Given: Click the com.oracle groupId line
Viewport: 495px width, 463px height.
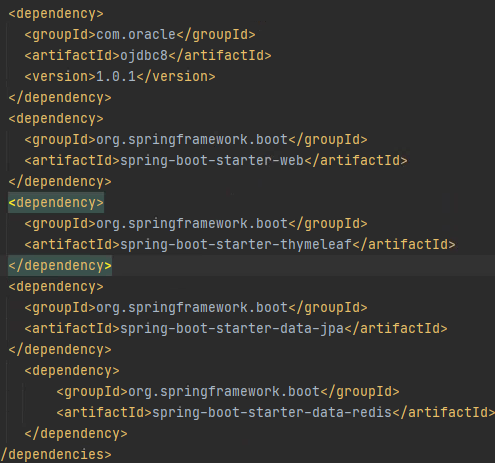Looking at the screenshot, I should pyautogui.click(x=140, y=35).
